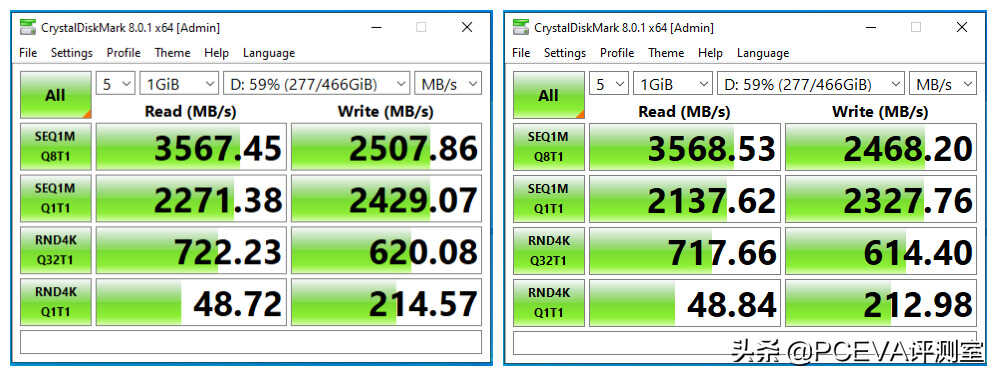This screenshot has height=376, width=997.
Task: Click read result 2137.62 in right window
Action: [685, 198]
